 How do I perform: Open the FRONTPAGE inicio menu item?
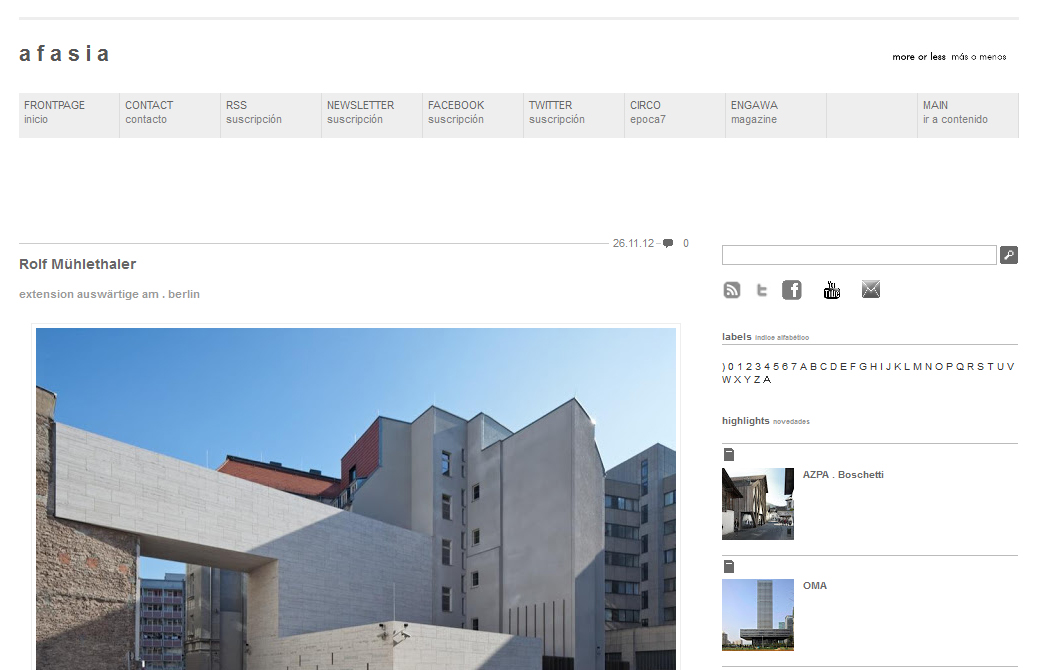point(55,112)
